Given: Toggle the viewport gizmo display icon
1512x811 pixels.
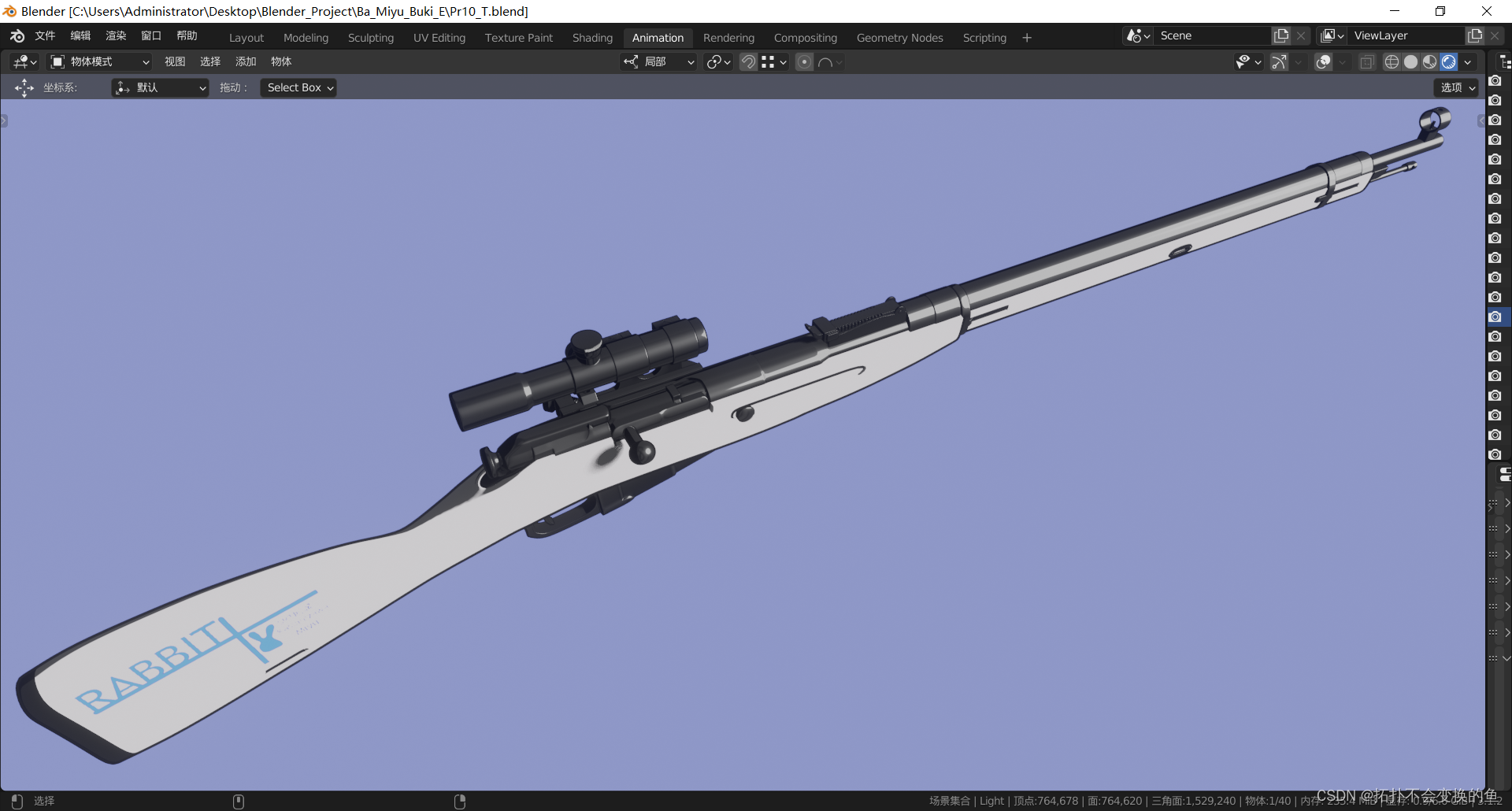Looking at the screenshot, I should pyautogui.click(x=1279, y=61).
